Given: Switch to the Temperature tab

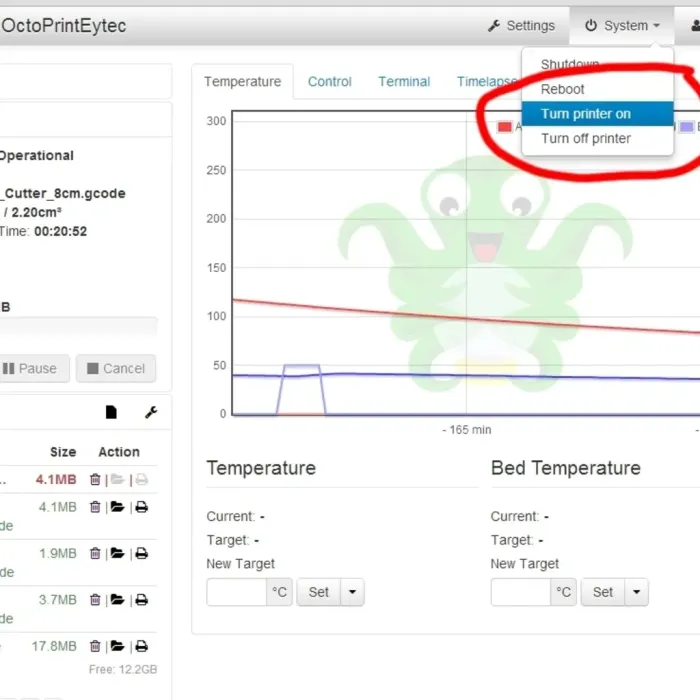Looking at the screenshot, I should point(242,82).
